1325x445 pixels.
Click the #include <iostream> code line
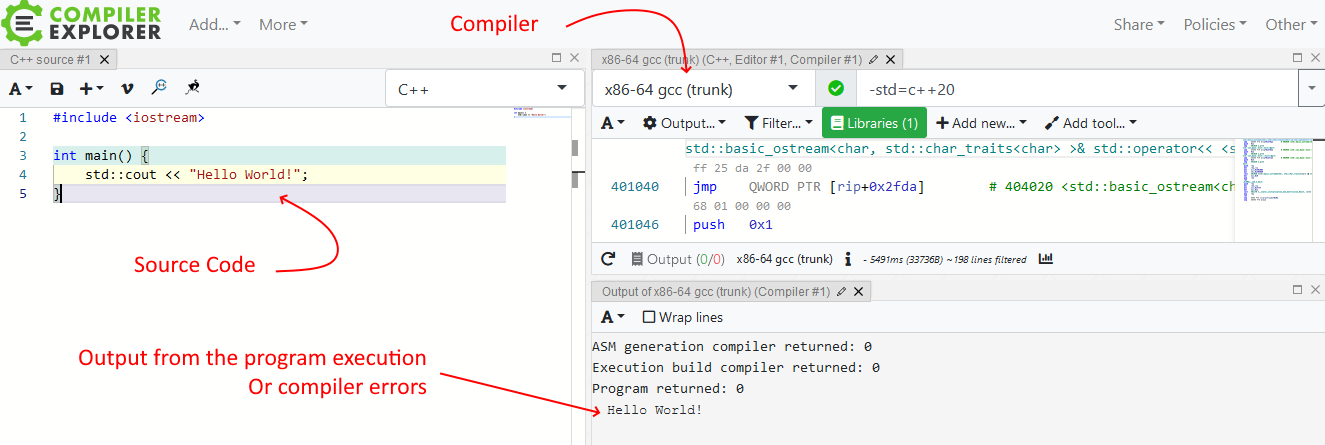coord(129,118)
